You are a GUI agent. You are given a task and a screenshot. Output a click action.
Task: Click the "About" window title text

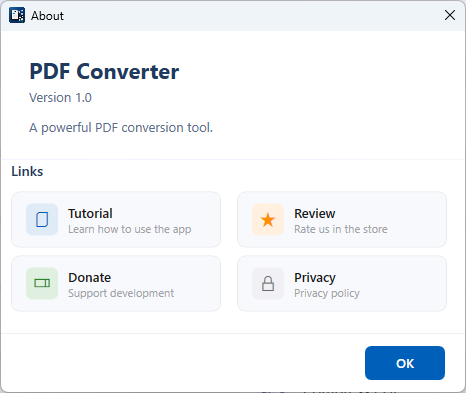pyautogui.click(x=47, y=16)
